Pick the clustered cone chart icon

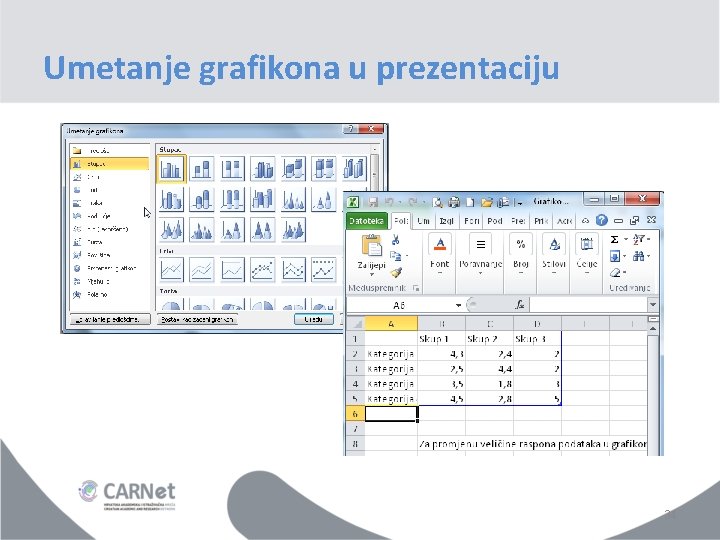point(293,199)
